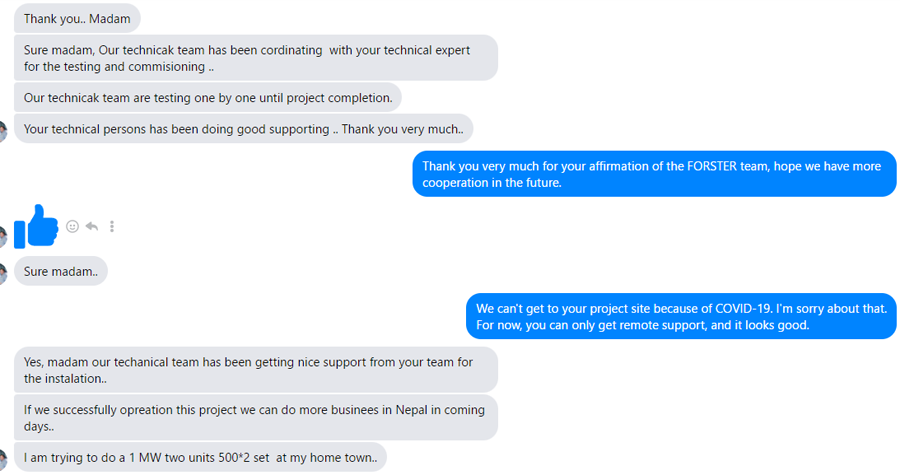Select the "1 MW two units" message
Image resolution: width=900 pixels, height=475 pixels.
tap(200, 458)
